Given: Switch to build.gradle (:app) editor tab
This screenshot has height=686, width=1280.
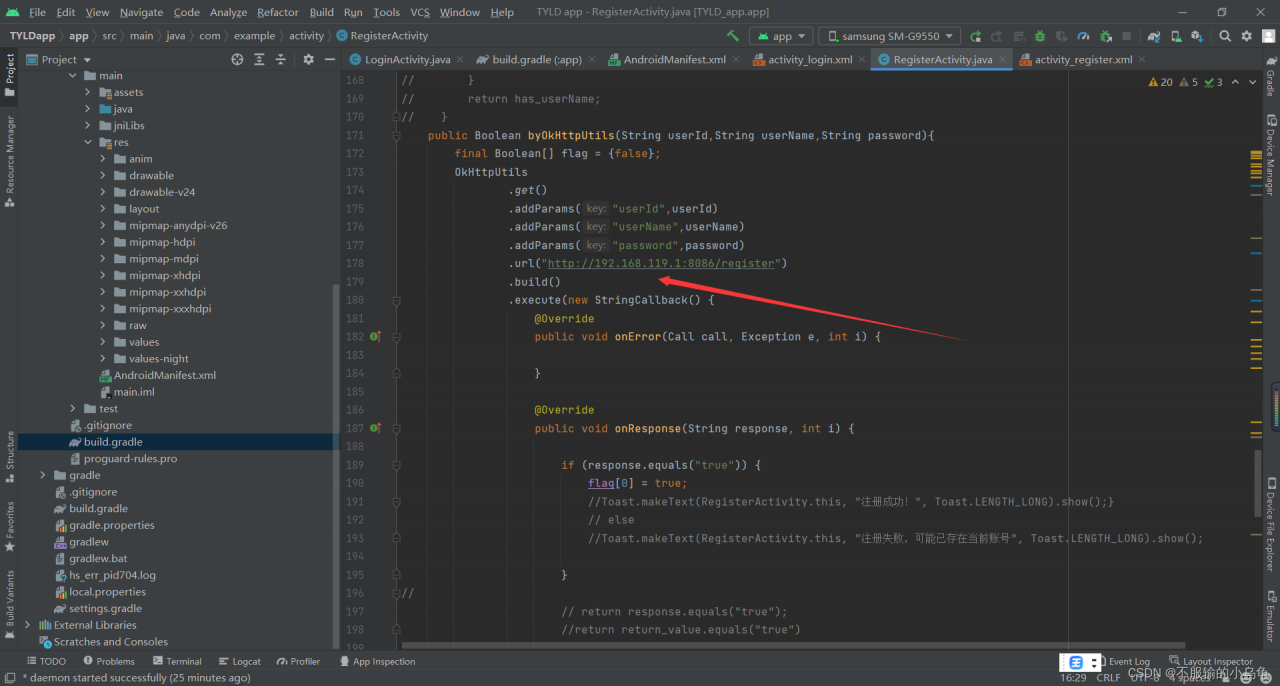Looking at the screenshot, I should coord(536,60).
